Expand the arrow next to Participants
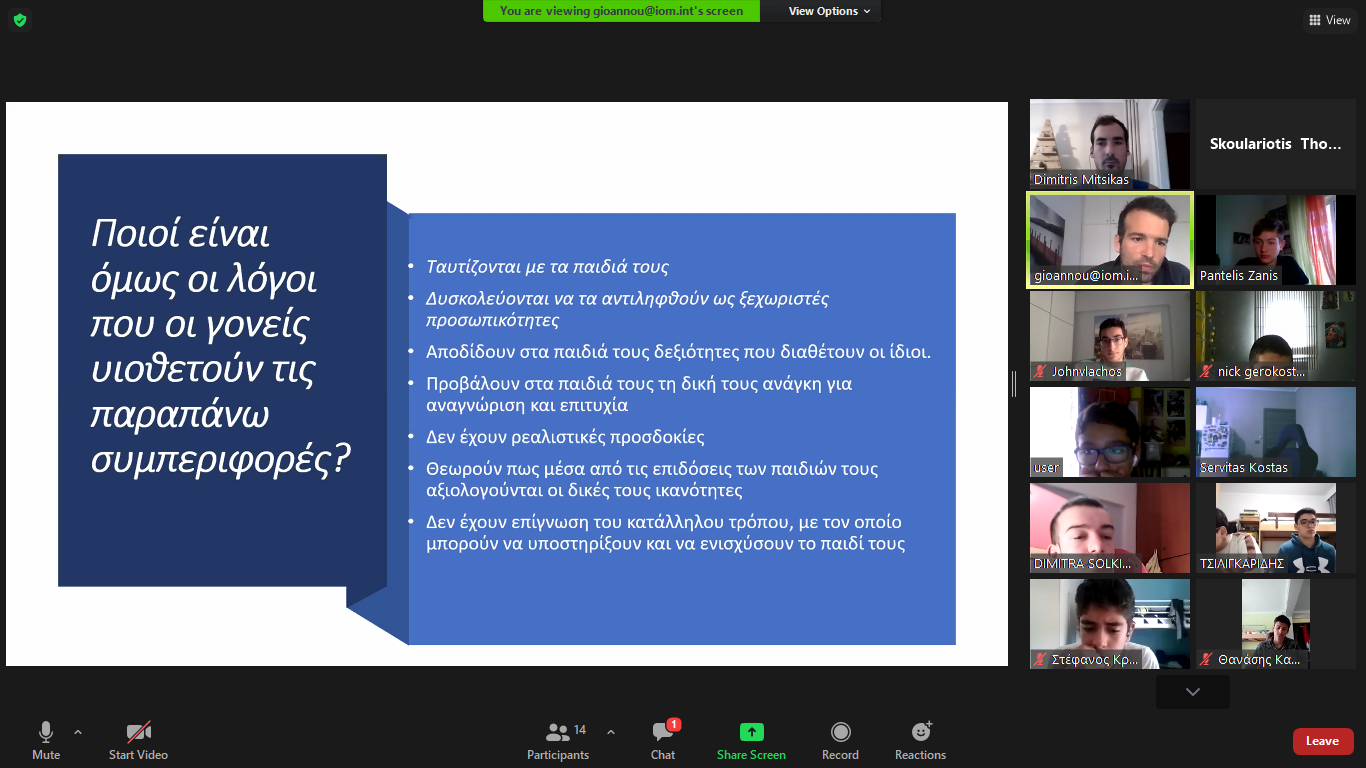Image resolution: width=1366 pixels, height=768 pixels. (611, 731)
